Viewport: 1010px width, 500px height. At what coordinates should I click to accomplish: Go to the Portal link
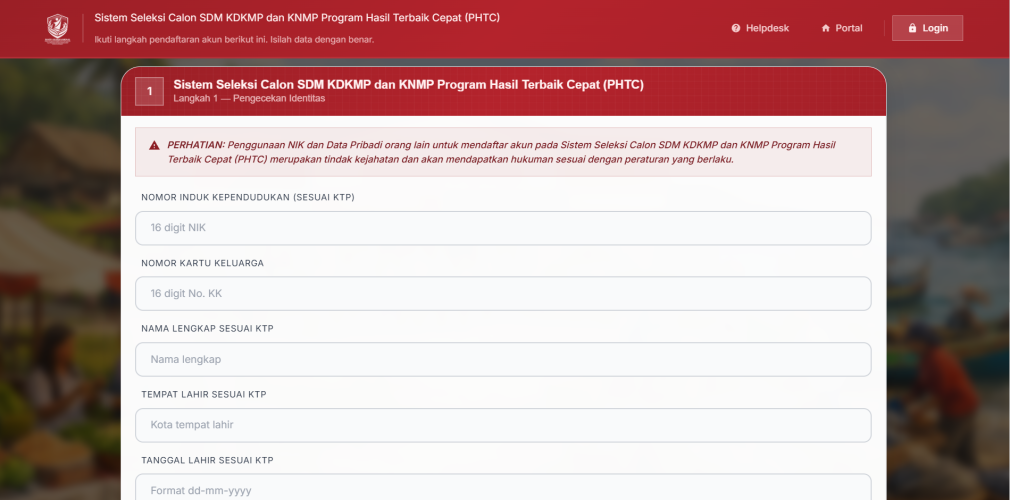848,28
